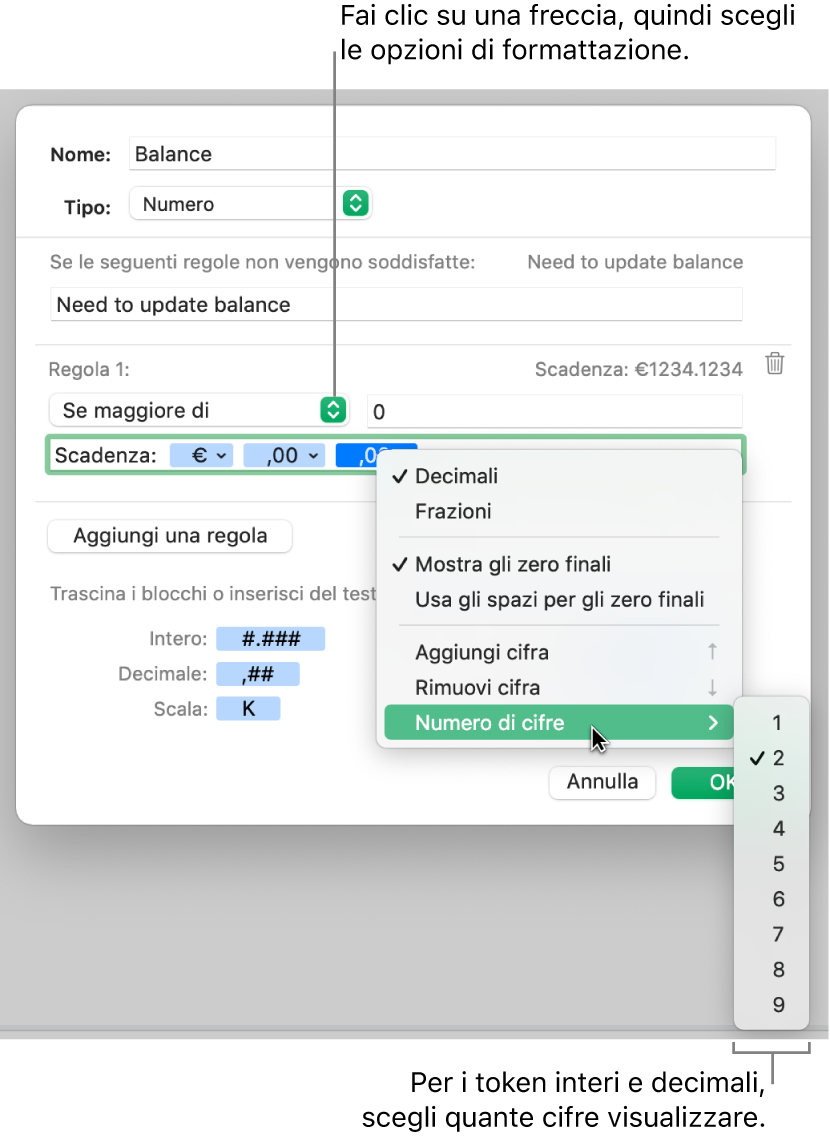Viewport: 830px width, 1143px height.
Task: Open the euro currency token arrow
Action: [222, 456]
